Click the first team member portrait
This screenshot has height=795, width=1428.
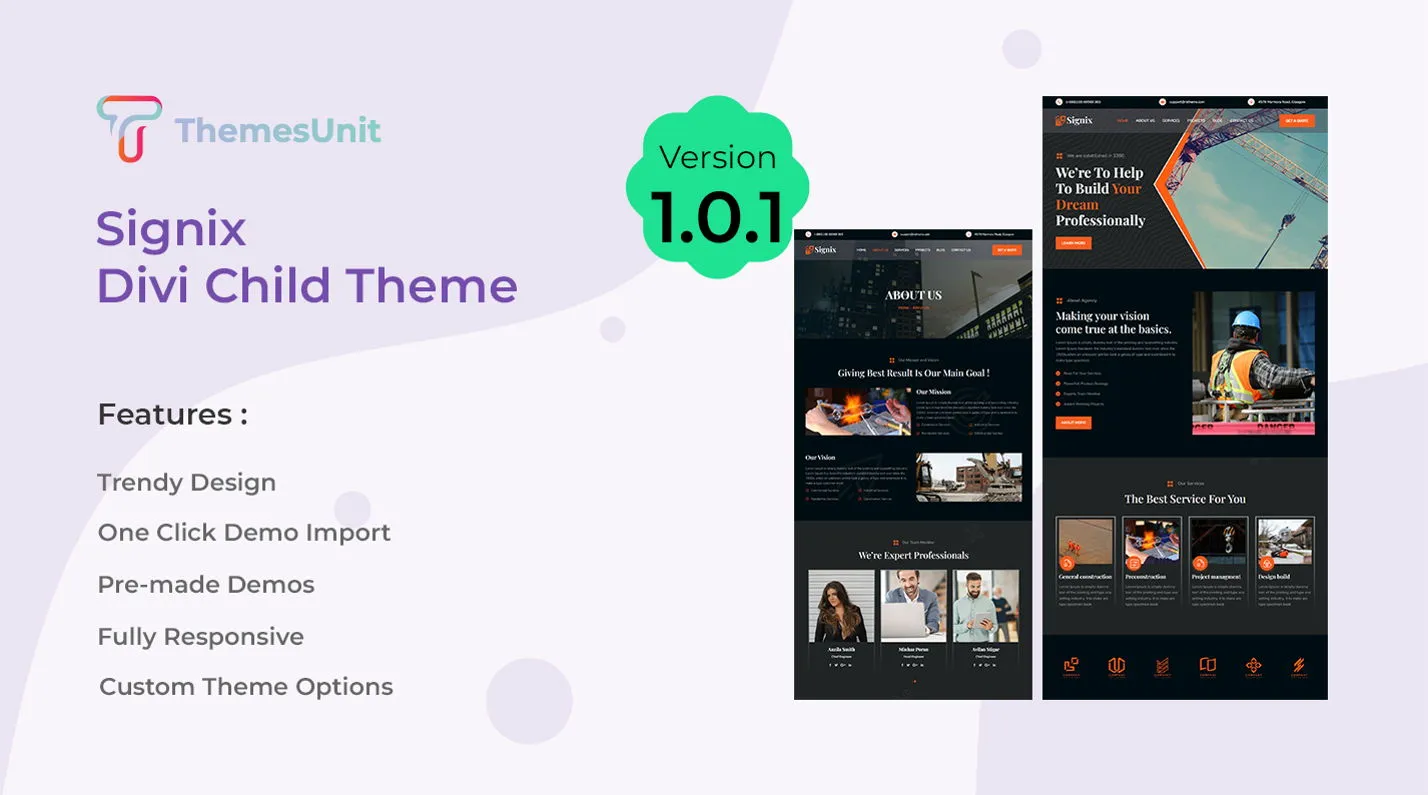pyautogui.click(x=841, y=606)
